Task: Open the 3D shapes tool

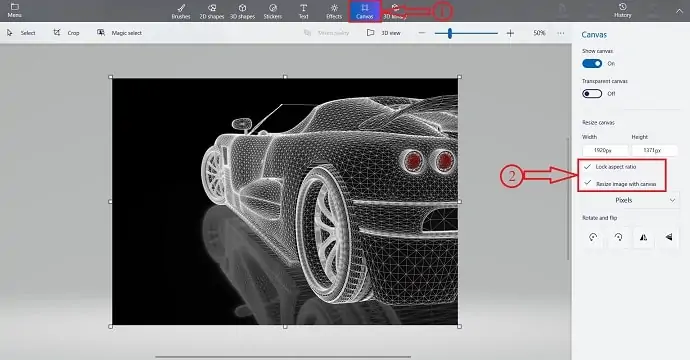Action: [242, 11]
